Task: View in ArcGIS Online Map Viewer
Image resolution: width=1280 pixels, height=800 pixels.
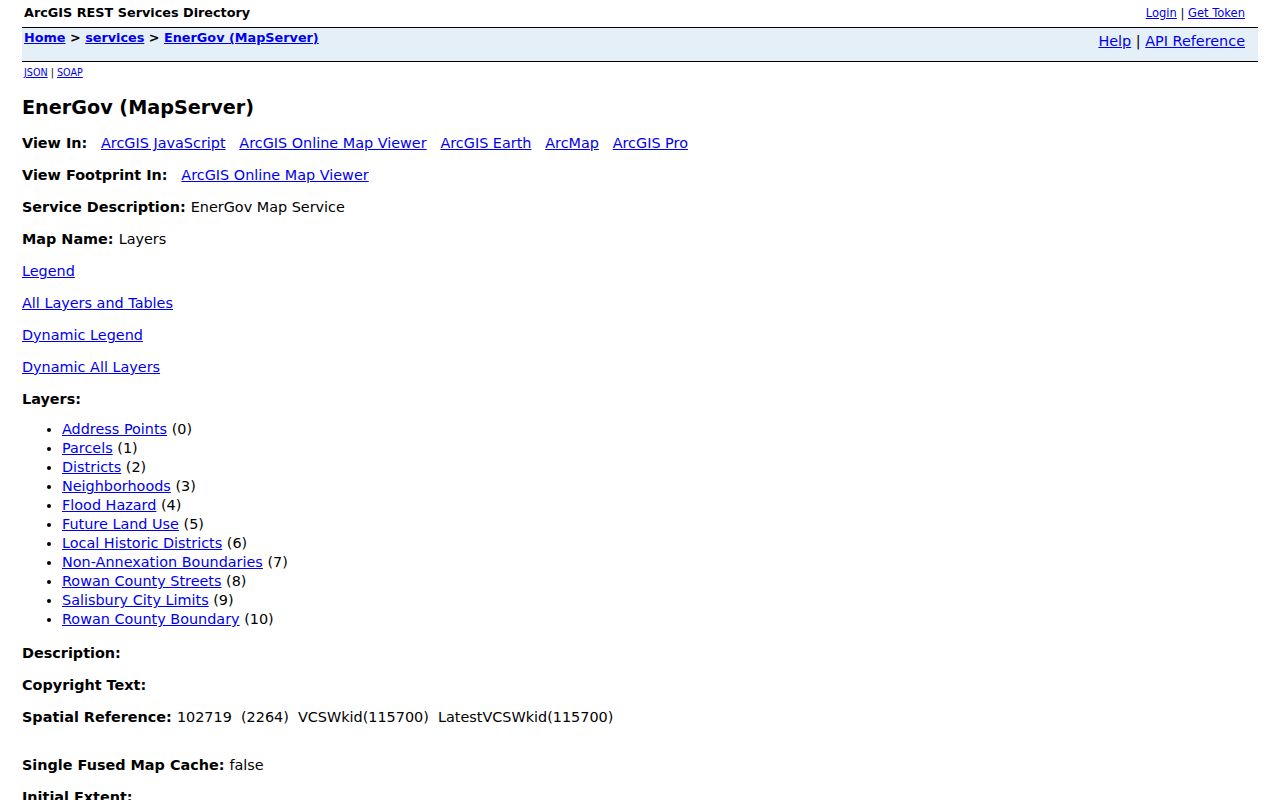Action: (x=333, y=143)
